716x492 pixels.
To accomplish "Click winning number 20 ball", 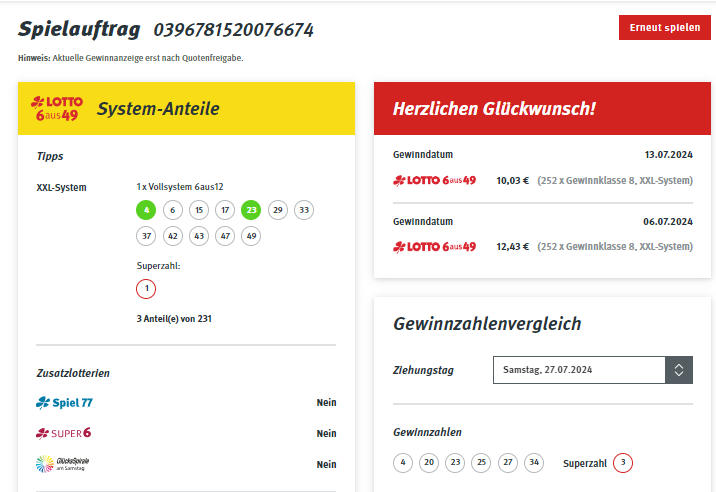I will (429, 463).
